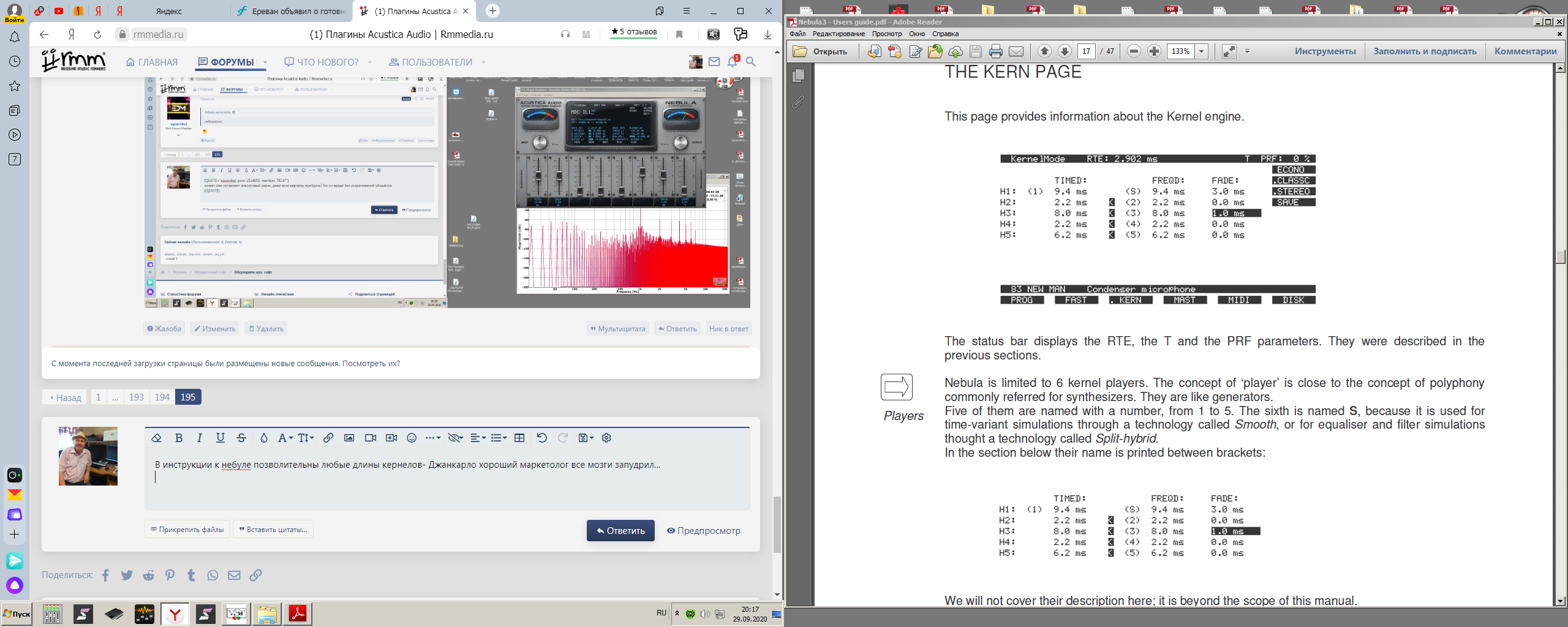Undo the last edit in the reply editor
Viewport: 1568px width, 627px height.
coord(541,438)
